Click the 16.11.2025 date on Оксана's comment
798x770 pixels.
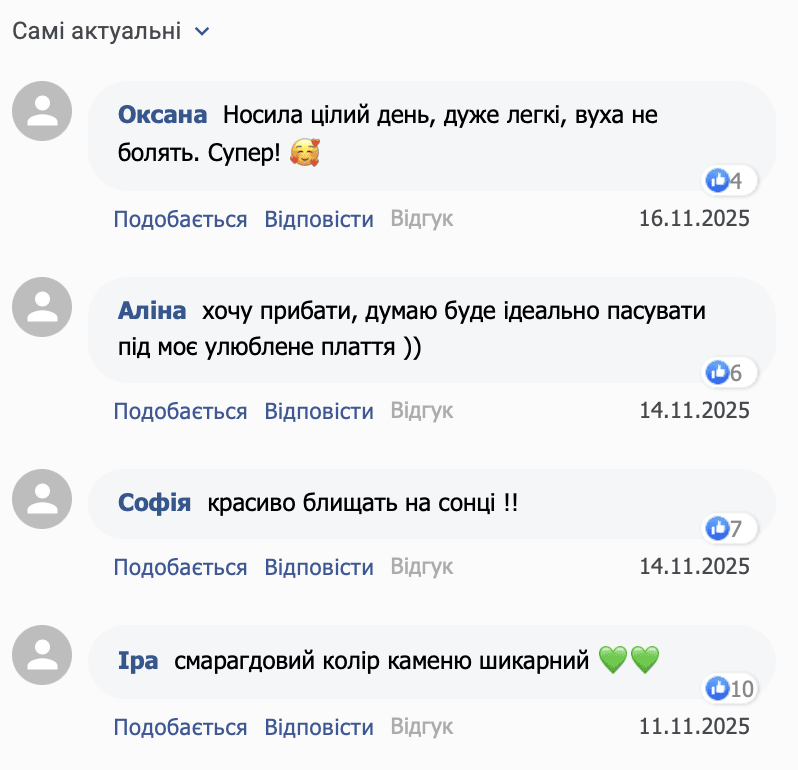[x=694, y=219]
